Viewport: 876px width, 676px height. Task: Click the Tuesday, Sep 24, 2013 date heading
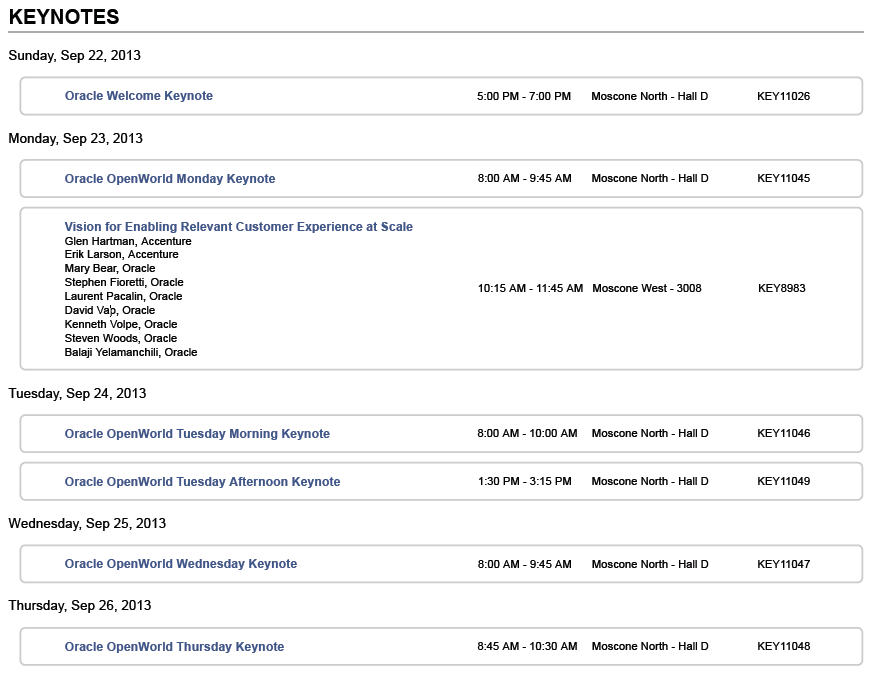77,394
